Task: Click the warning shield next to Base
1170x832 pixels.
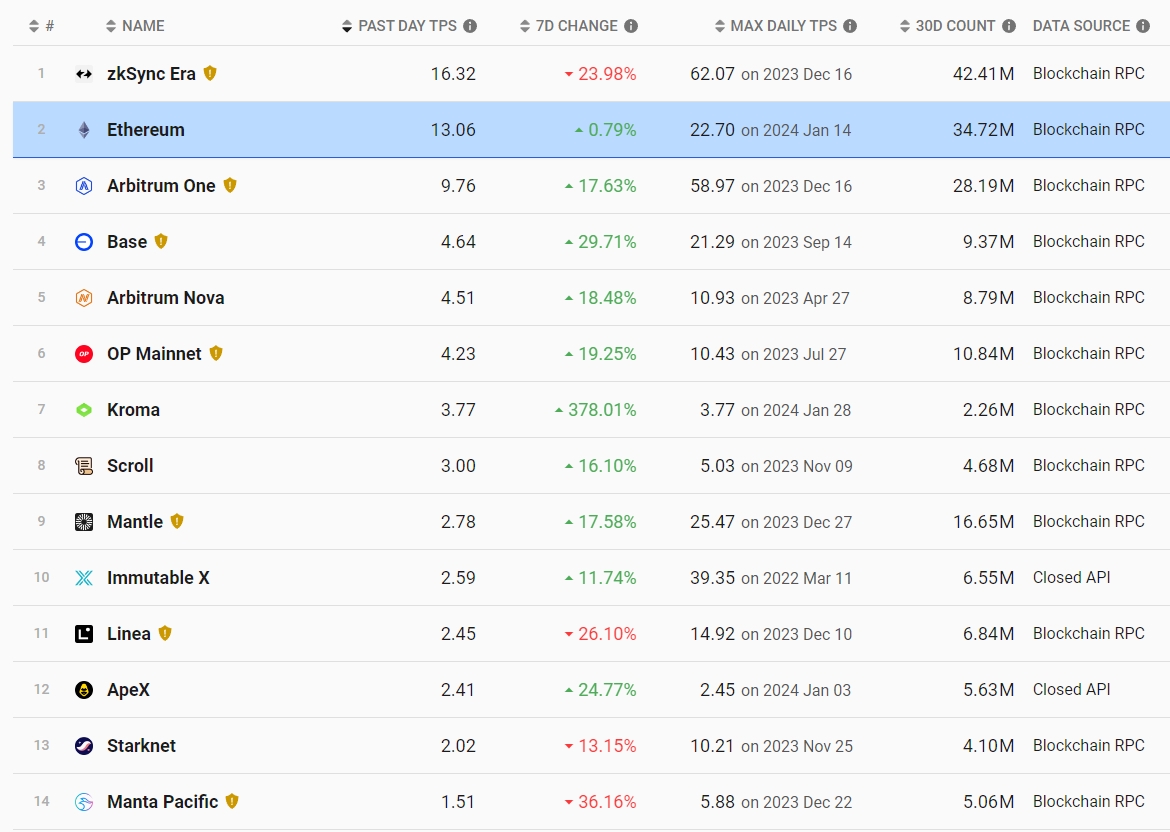Action: coord(161,241)
